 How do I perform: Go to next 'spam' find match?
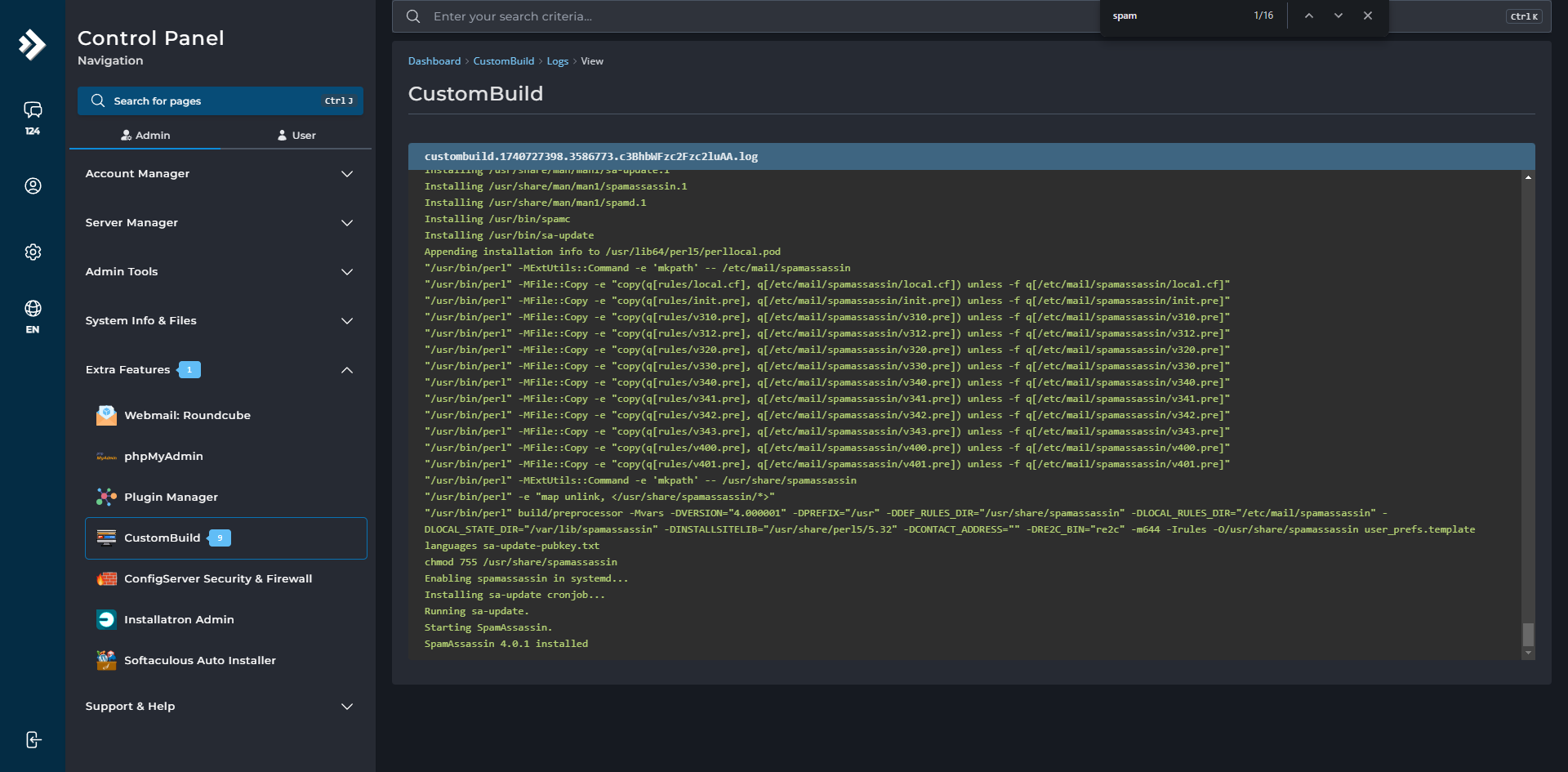[1339, 16]
